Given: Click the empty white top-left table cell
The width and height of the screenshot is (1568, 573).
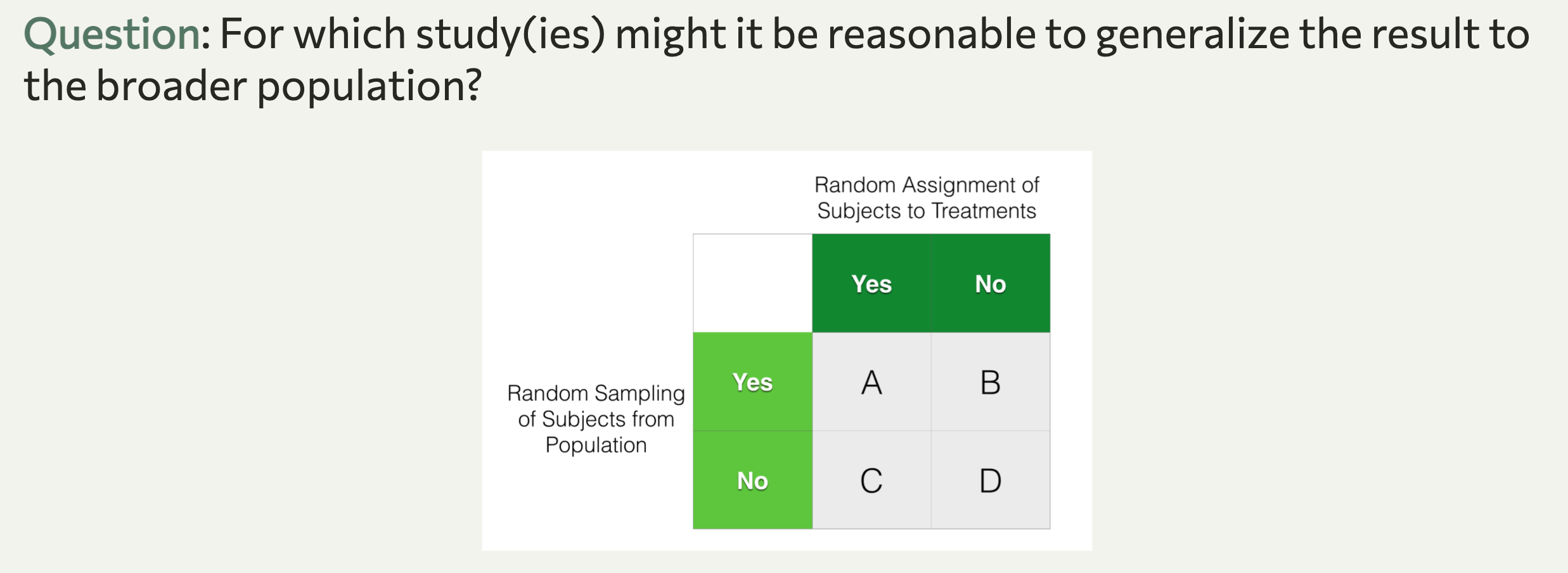Looking at the screenshot, I should pyautogui.click(x=752, y=283).
